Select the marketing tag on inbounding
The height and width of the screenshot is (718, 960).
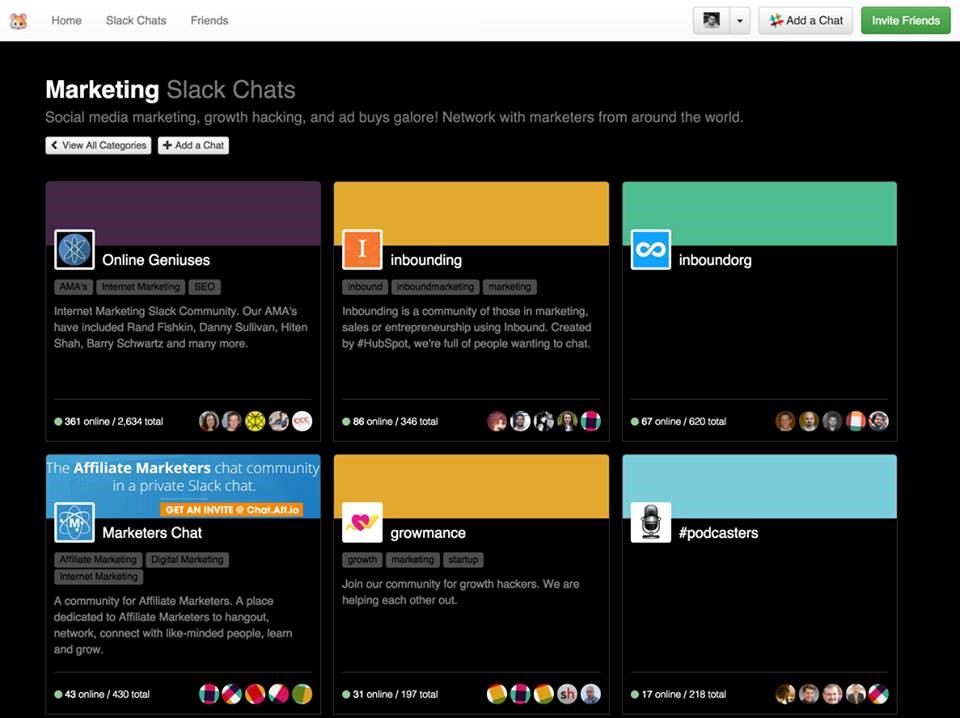point(509,287)
